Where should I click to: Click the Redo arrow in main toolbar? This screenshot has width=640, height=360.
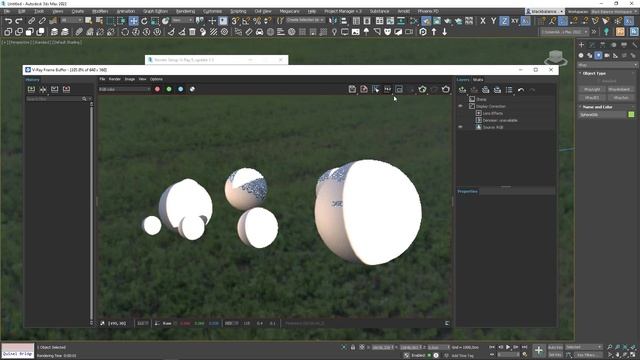click(x=18, y=20)
